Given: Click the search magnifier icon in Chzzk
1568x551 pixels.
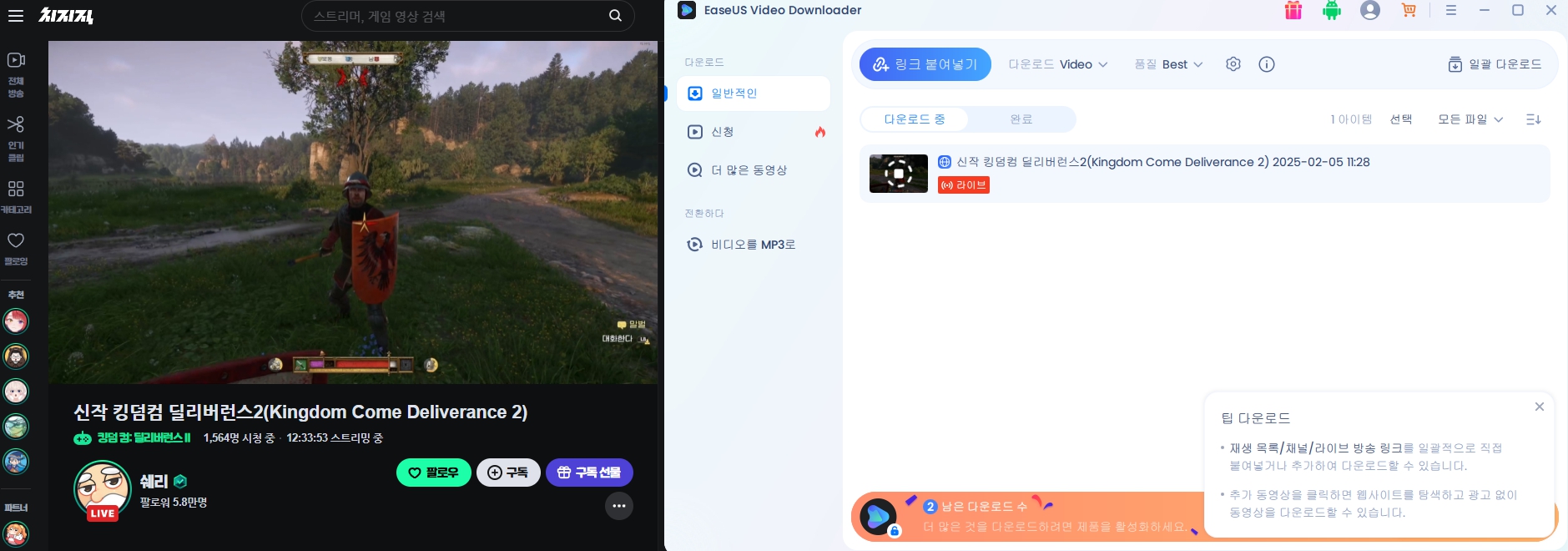Looking at the screenshot, I should 615,16.
